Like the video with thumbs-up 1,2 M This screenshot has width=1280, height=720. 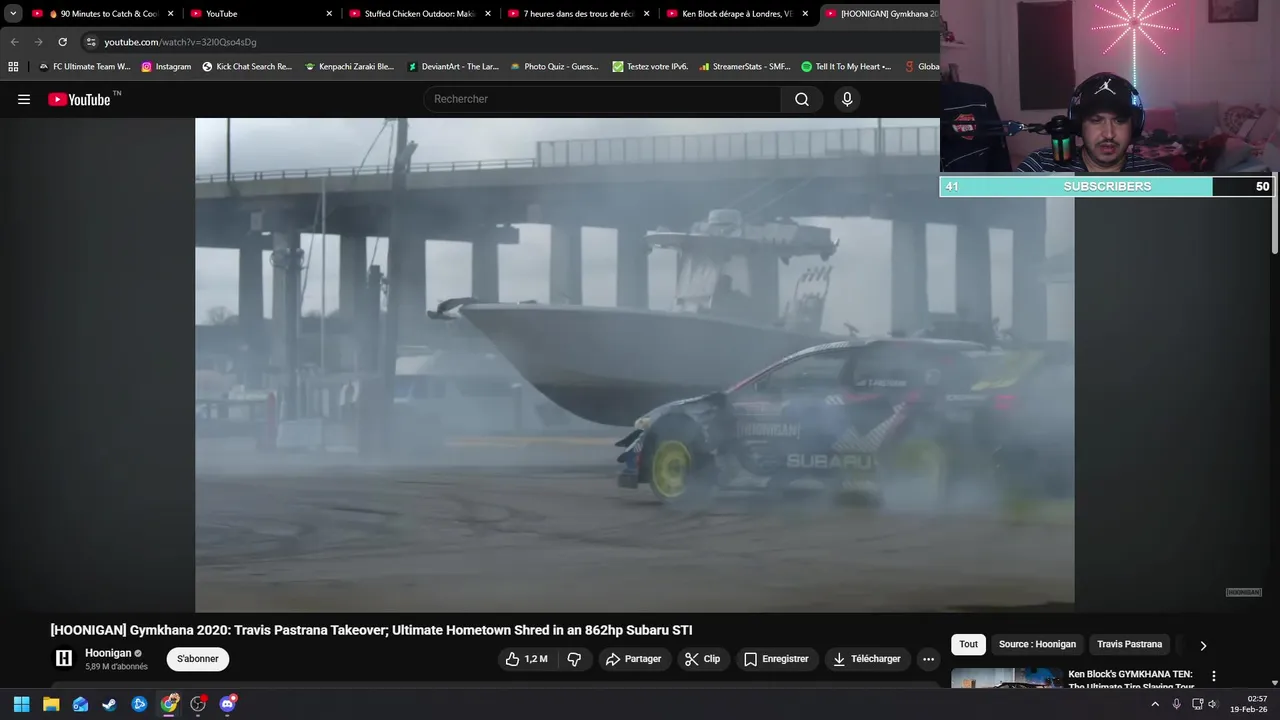[526, 659]
